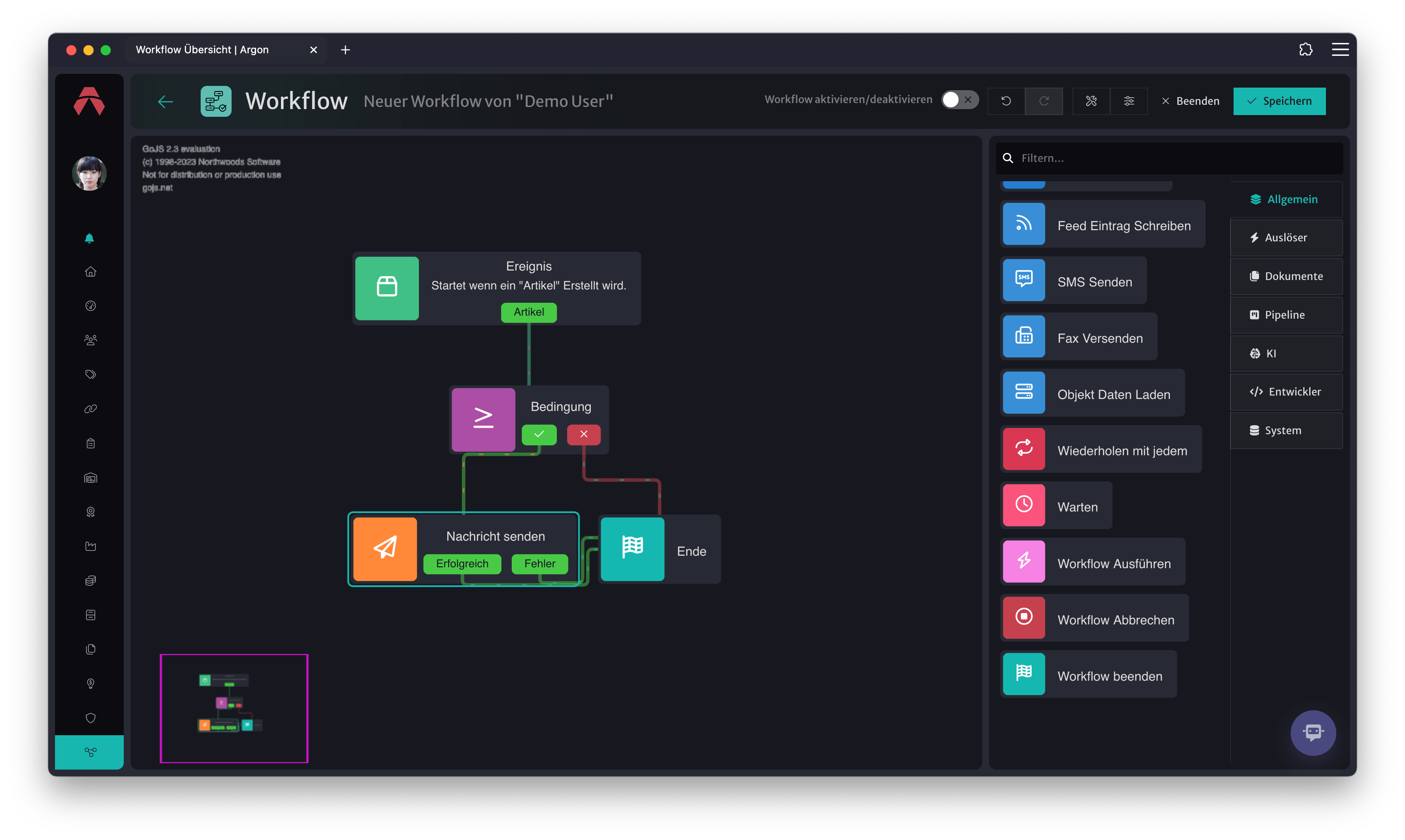This screenshot has height=840, width=1405.
Task: Click the undo arrow in the toolbar
Action: pyautogui.click(x=1006, y=101)
